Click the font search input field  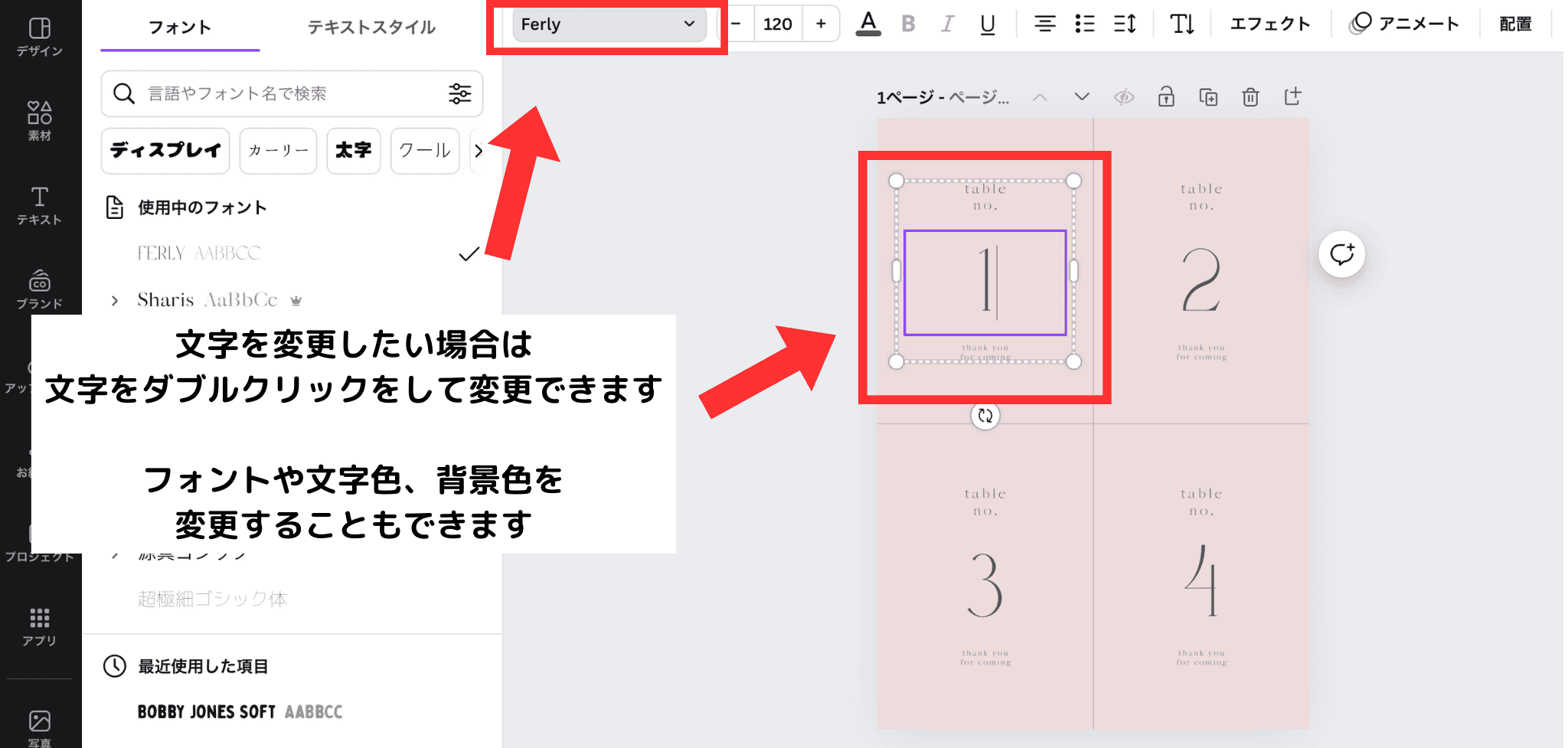tap(291, 93)
